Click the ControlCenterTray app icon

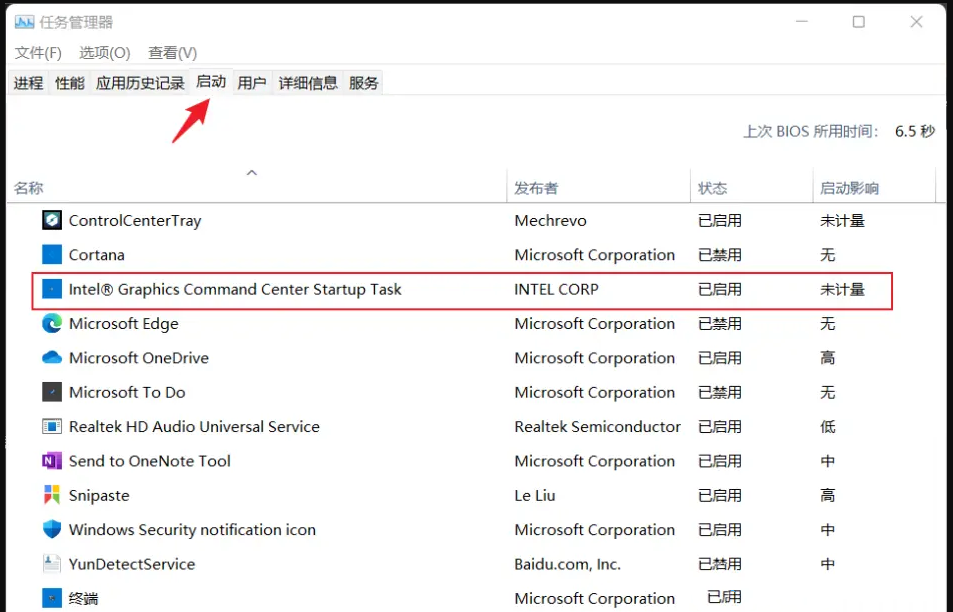[x=52, y=220]
